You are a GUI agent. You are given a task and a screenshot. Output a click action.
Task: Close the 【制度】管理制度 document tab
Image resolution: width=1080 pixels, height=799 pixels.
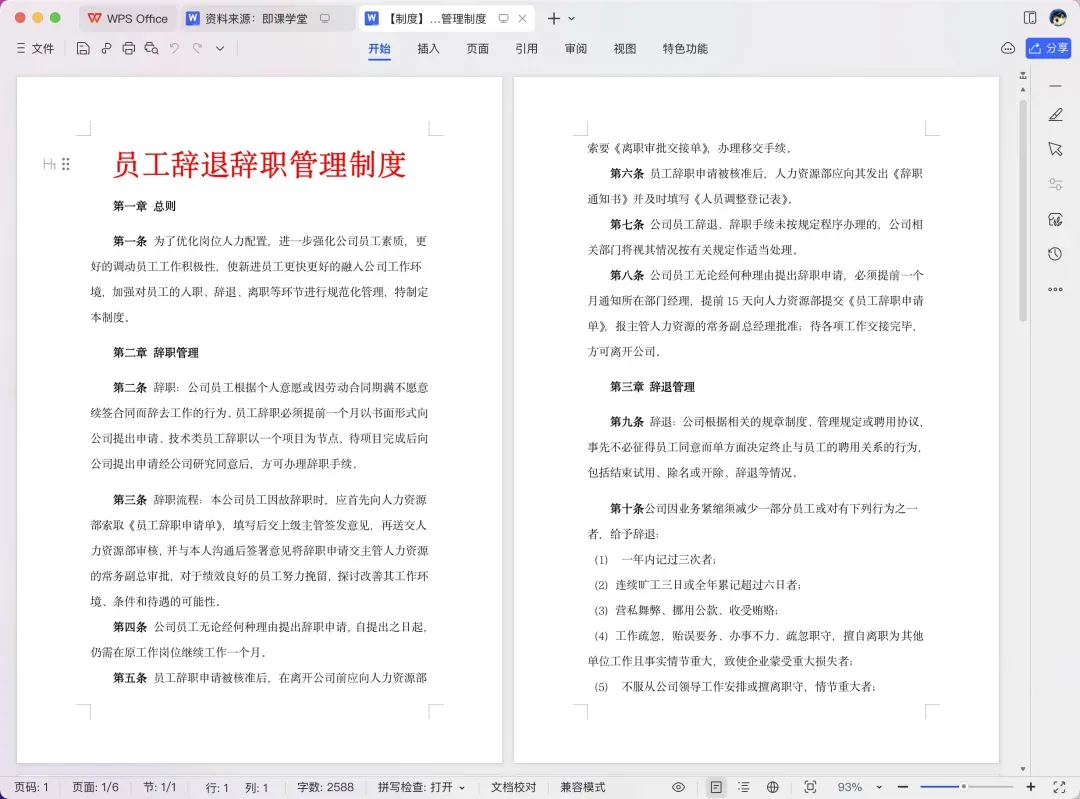[523, 19]
